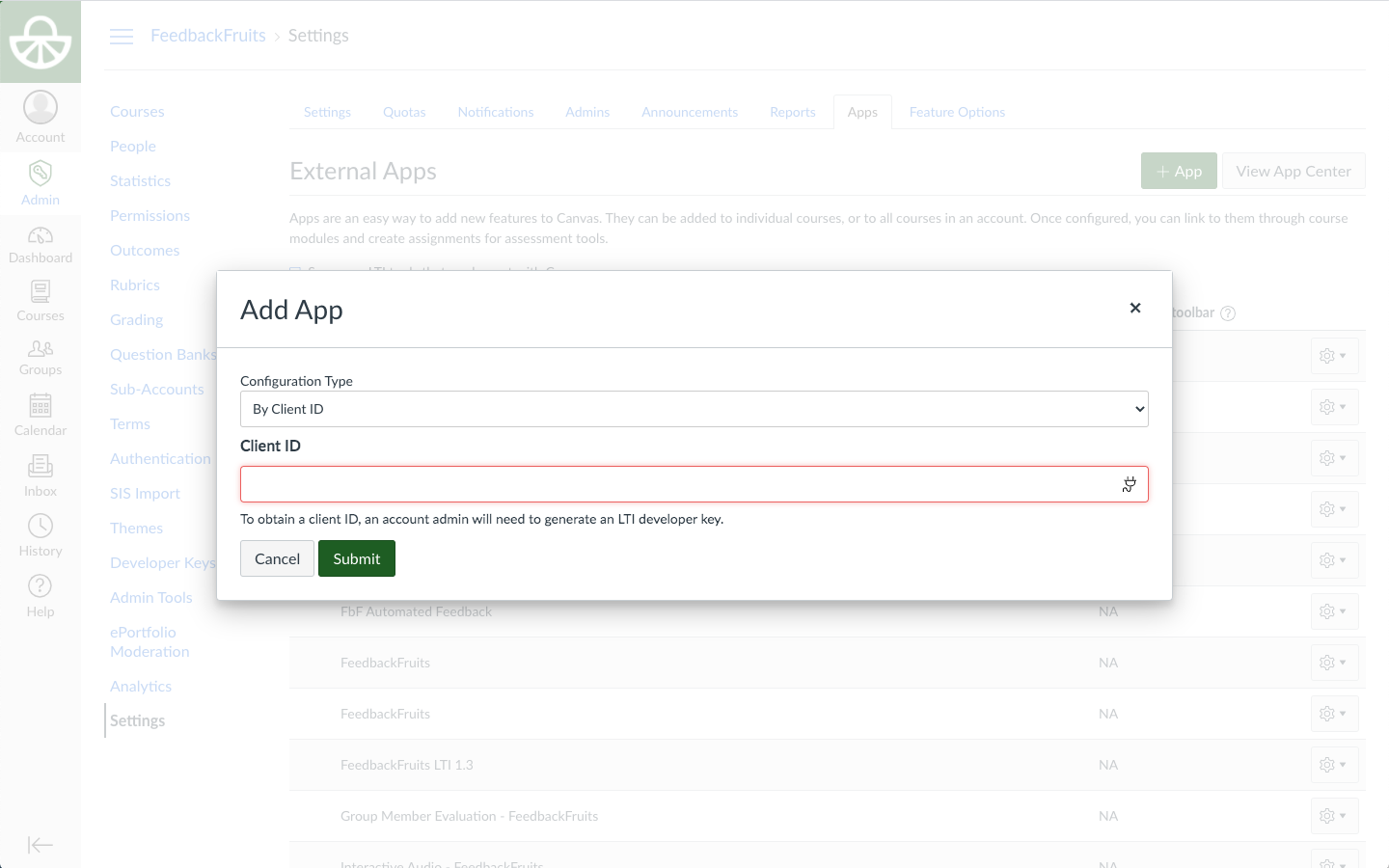
Task: Collapse the global navigation arrow
Action: (x=41, y=845)
